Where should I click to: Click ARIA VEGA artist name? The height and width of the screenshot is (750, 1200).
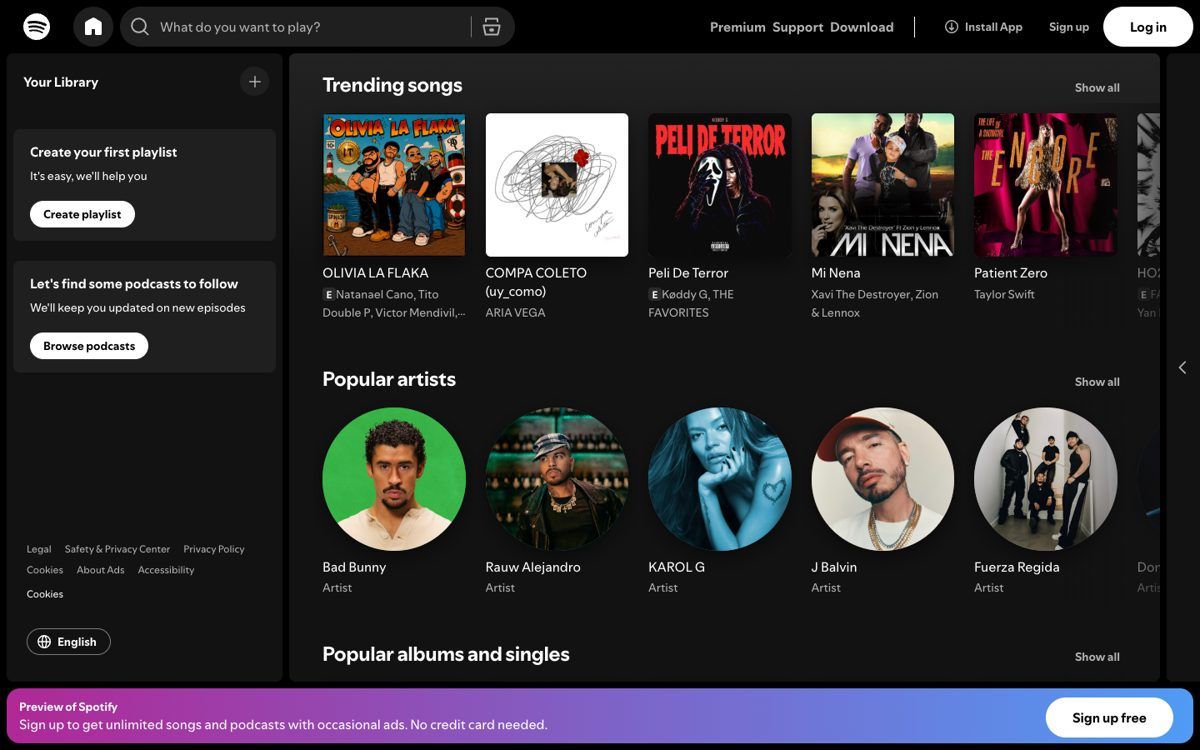pyautogui.click(x=515, y=313)
